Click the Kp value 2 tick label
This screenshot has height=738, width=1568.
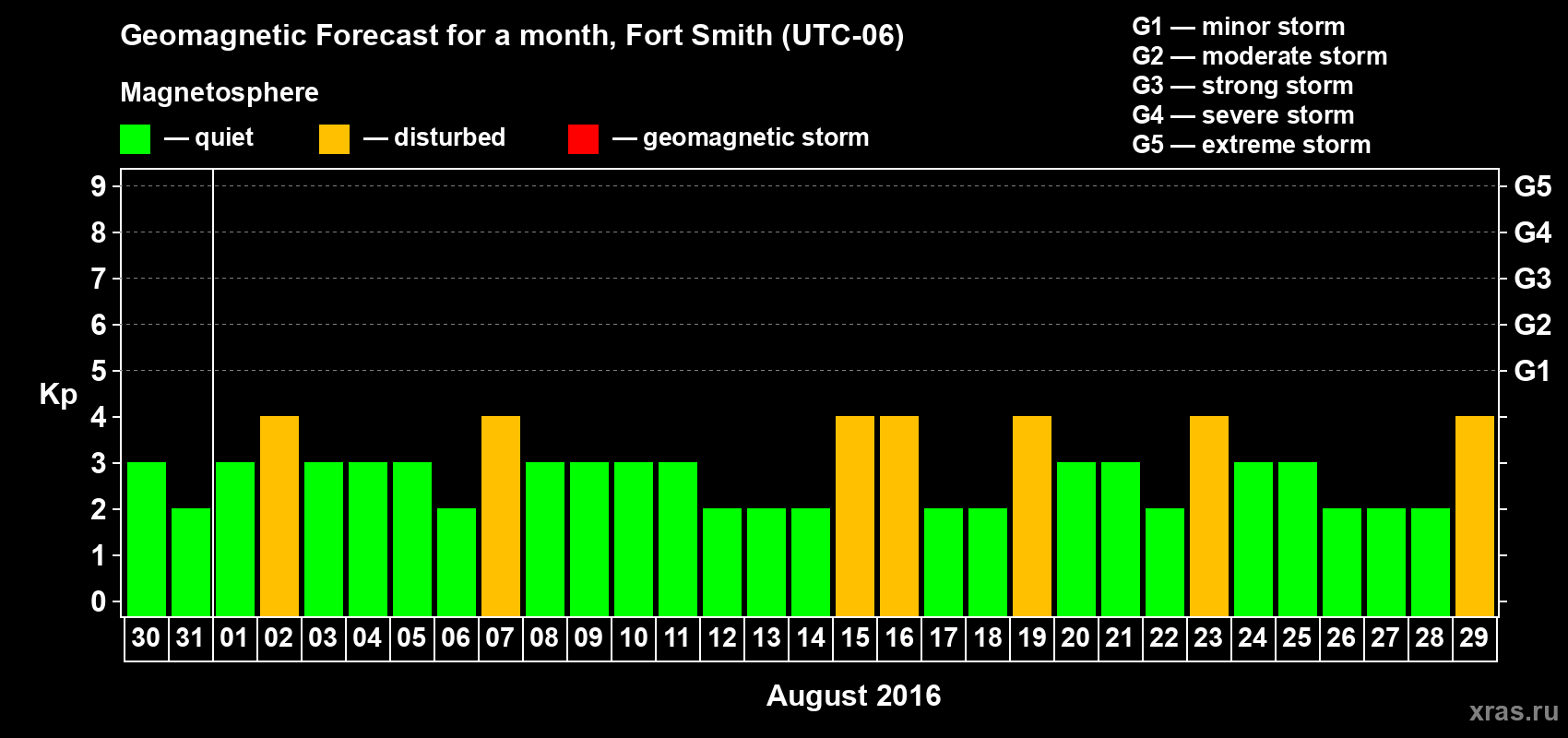99,509
